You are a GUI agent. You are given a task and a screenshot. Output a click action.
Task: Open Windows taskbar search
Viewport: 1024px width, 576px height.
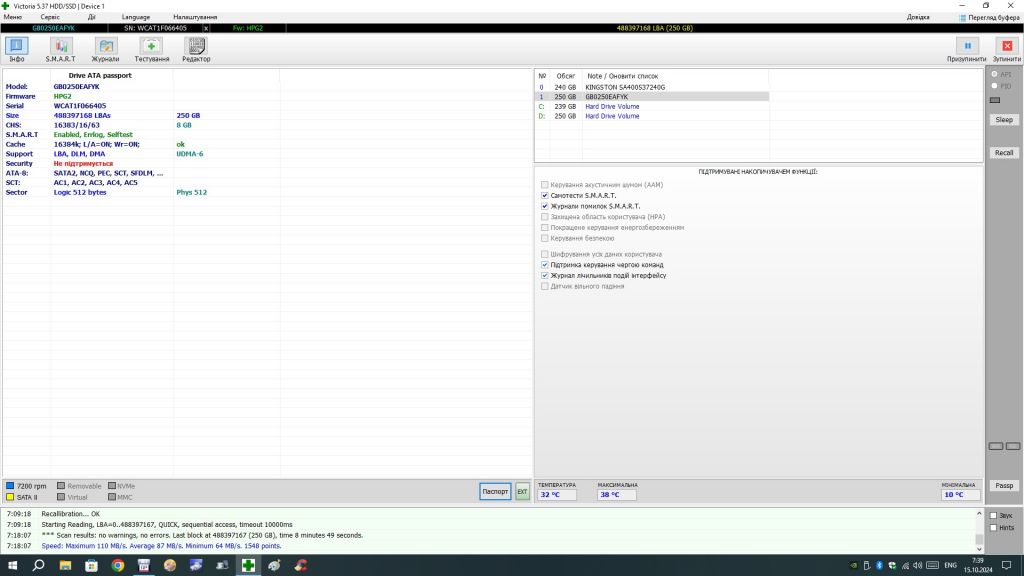click(x=39, y=566)
